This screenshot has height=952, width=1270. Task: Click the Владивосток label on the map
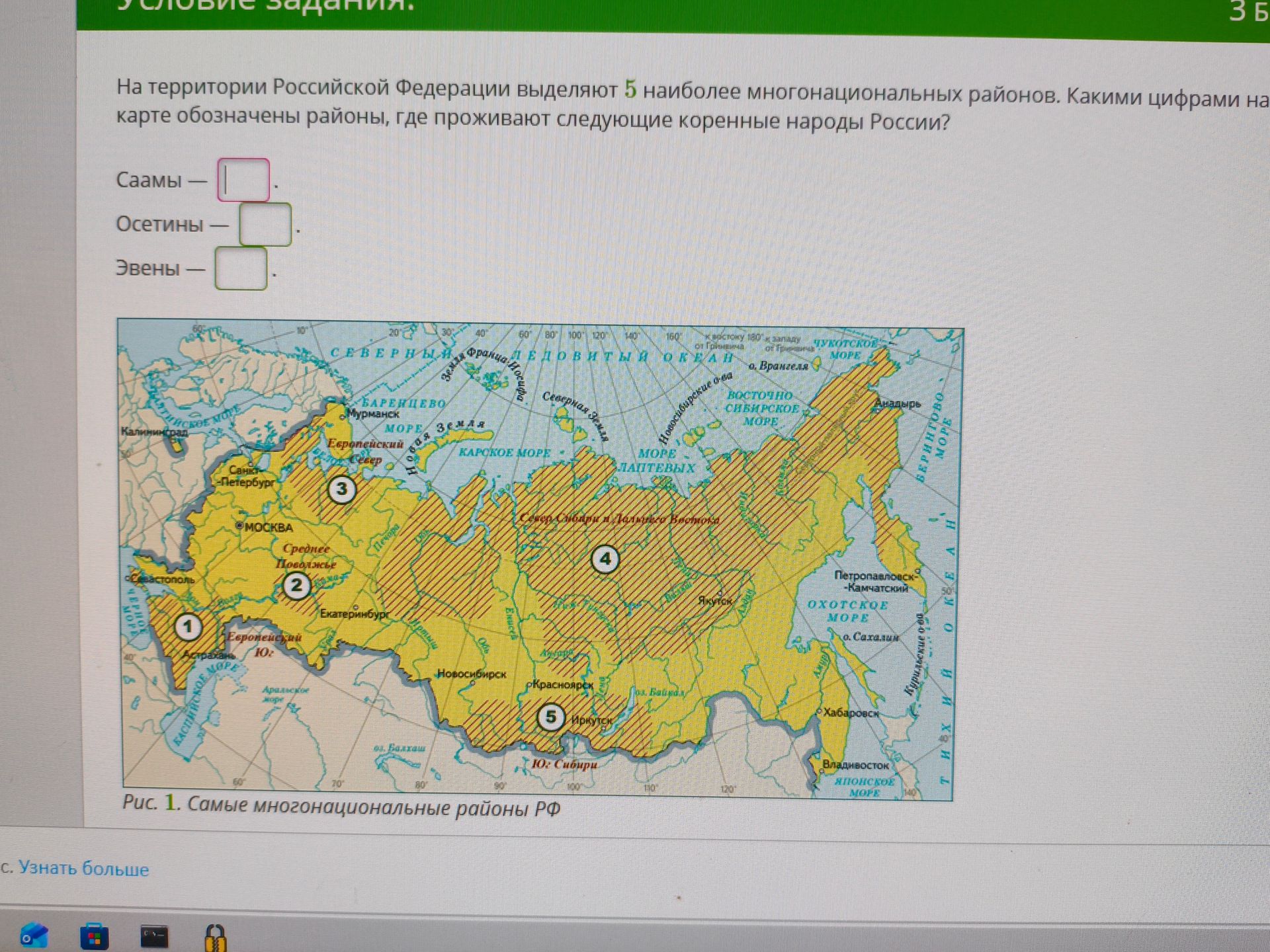coord(855,765)
